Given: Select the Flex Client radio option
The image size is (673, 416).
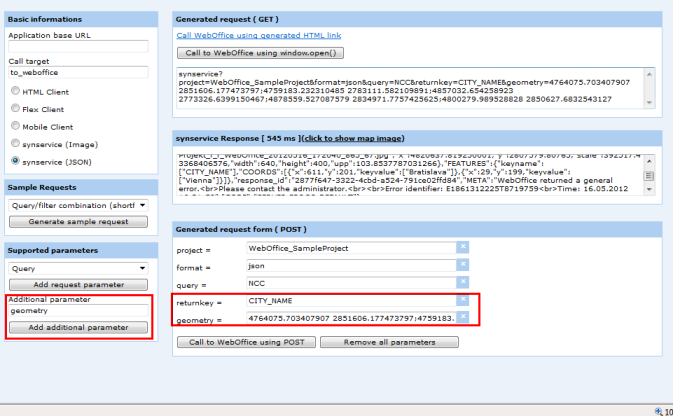Looking at the screenshot, I should 15,108.
